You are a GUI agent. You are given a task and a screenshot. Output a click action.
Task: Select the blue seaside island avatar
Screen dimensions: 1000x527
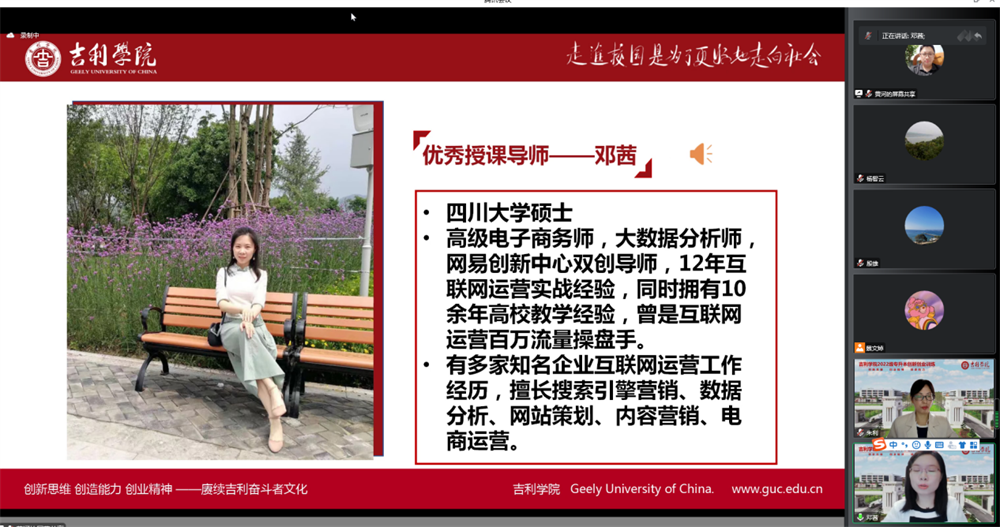924,225
